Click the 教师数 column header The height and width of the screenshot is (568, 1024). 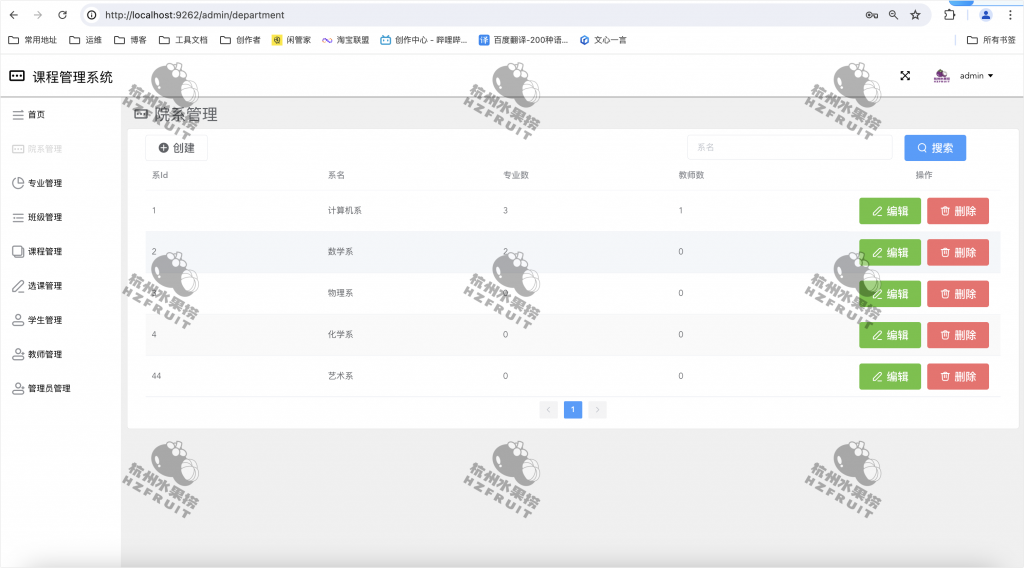pyautogui.click(x=692, y=175)
